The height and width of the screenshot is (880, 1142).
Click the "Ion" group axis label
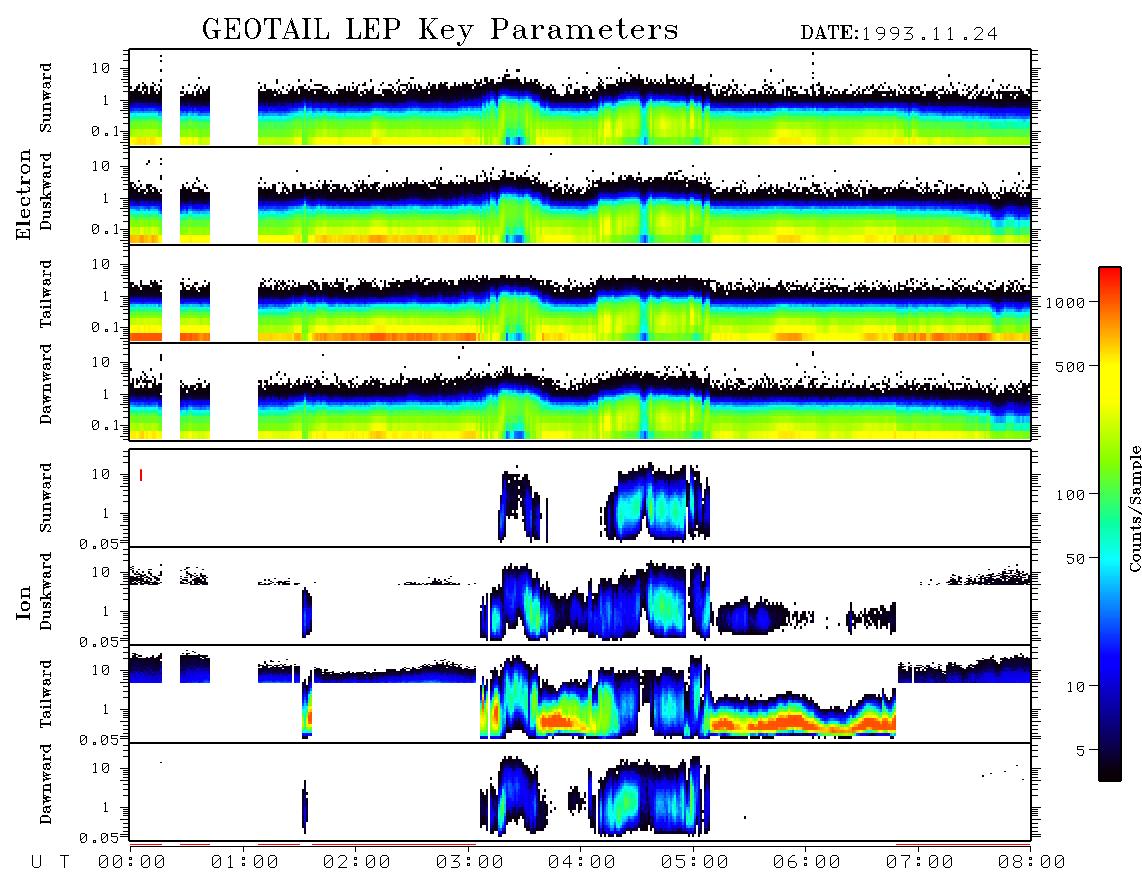[24, 602]
